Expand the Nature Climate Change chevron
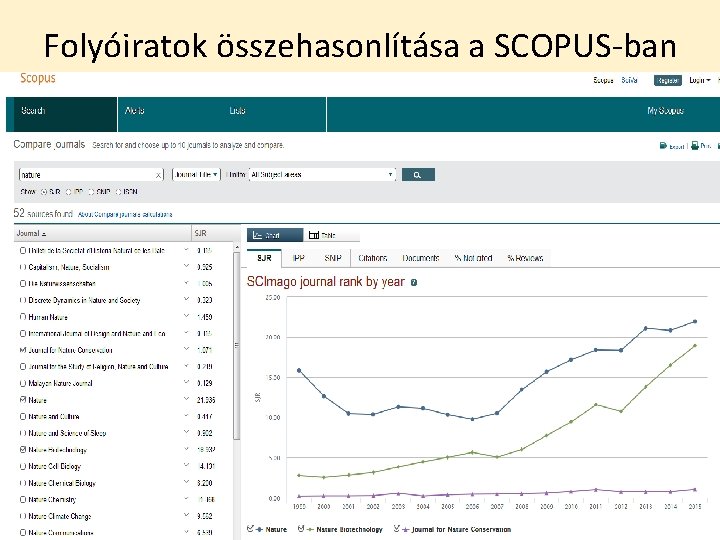720x540 pixels. point(186,515)
